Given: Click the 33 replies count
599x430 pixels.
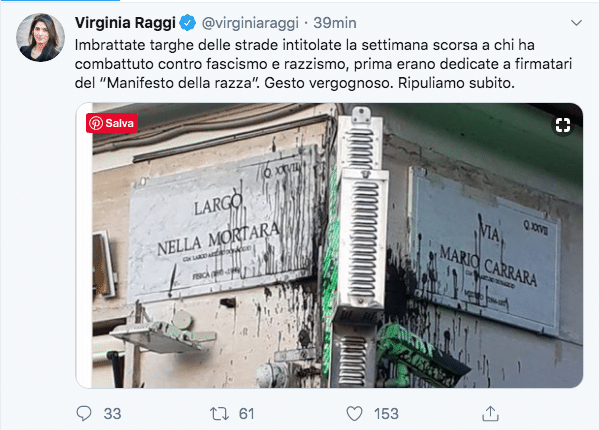Looking at the screenshot, I should pos(112,414).
